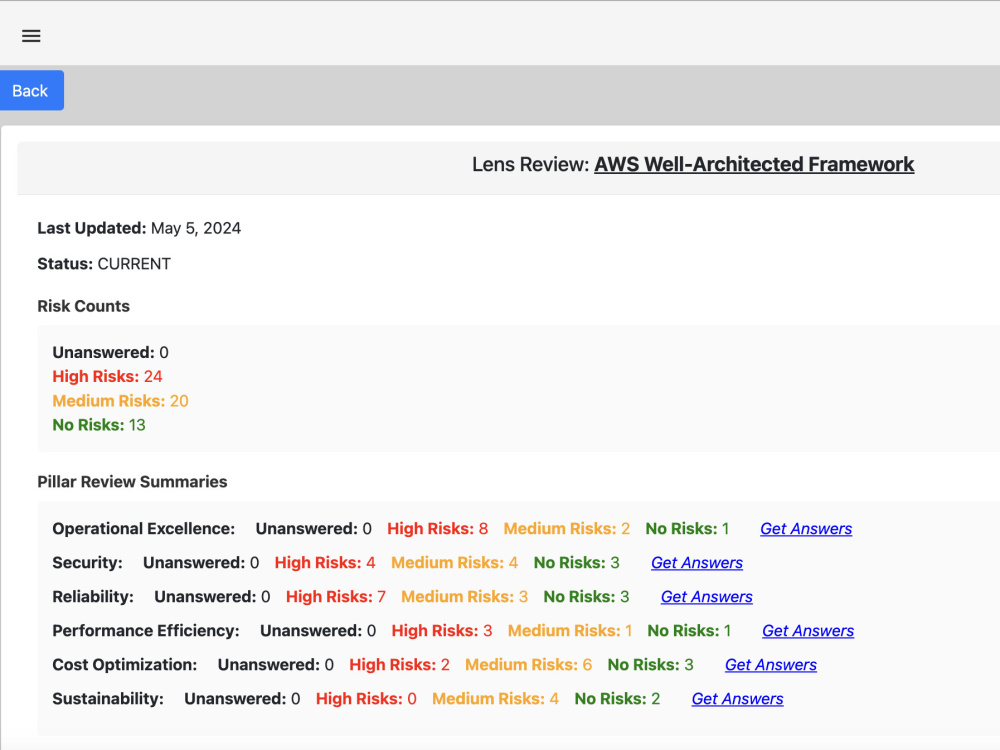Get Answers for Cost Optimization pillar
1000x750 pixels.
tap(770, 664)
